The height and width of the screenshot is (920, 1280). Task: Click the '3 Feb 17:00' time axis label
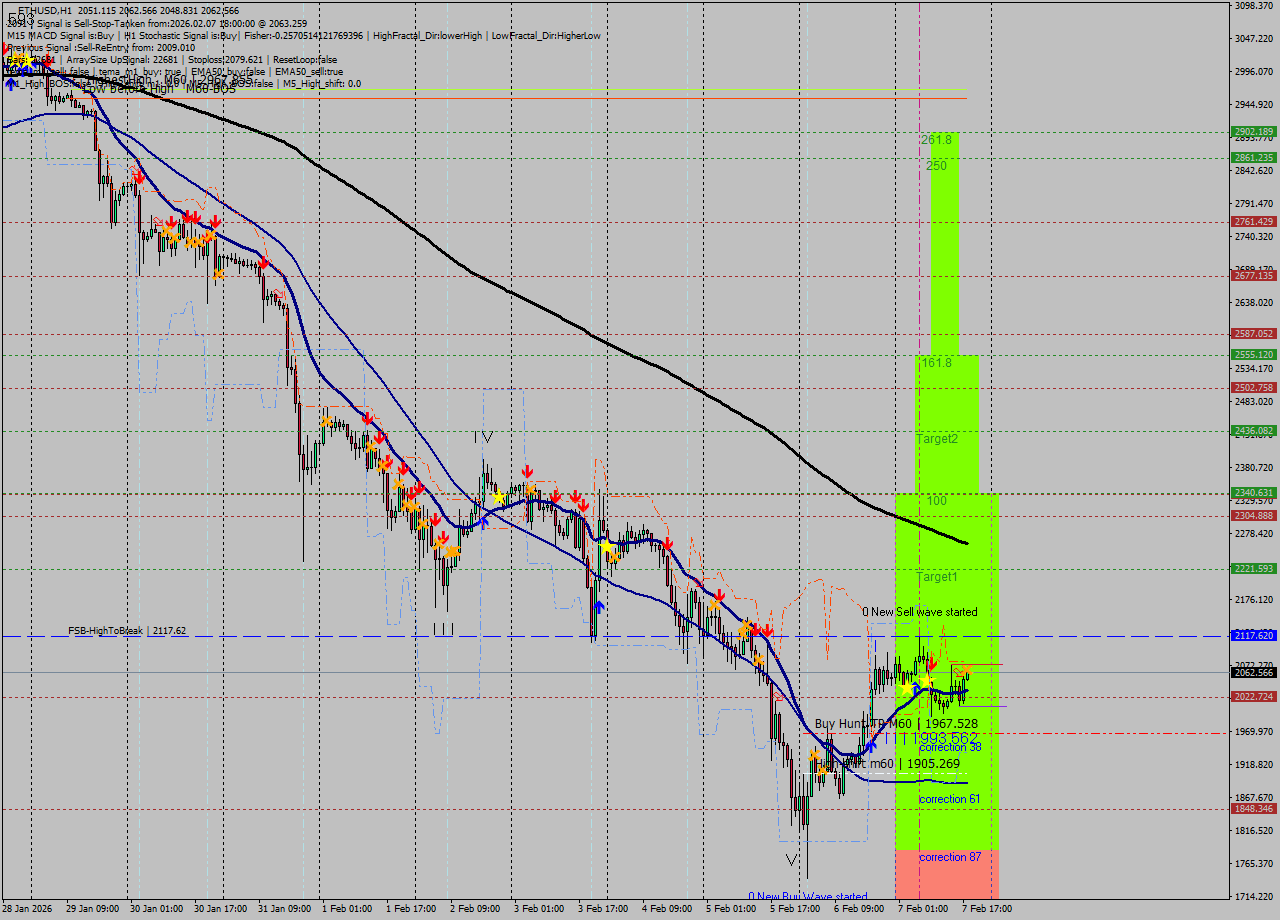click(x=603, y=909)
